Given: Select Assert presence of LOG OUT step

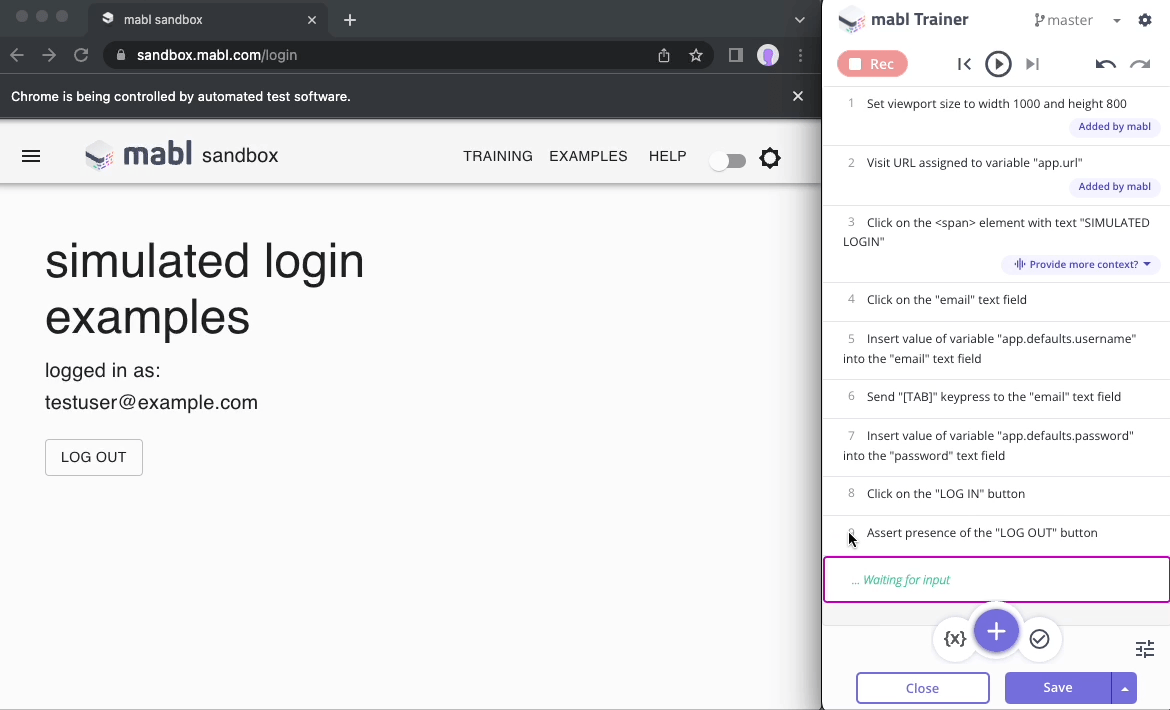Looking at the screenshot, I should click(996, 533).
